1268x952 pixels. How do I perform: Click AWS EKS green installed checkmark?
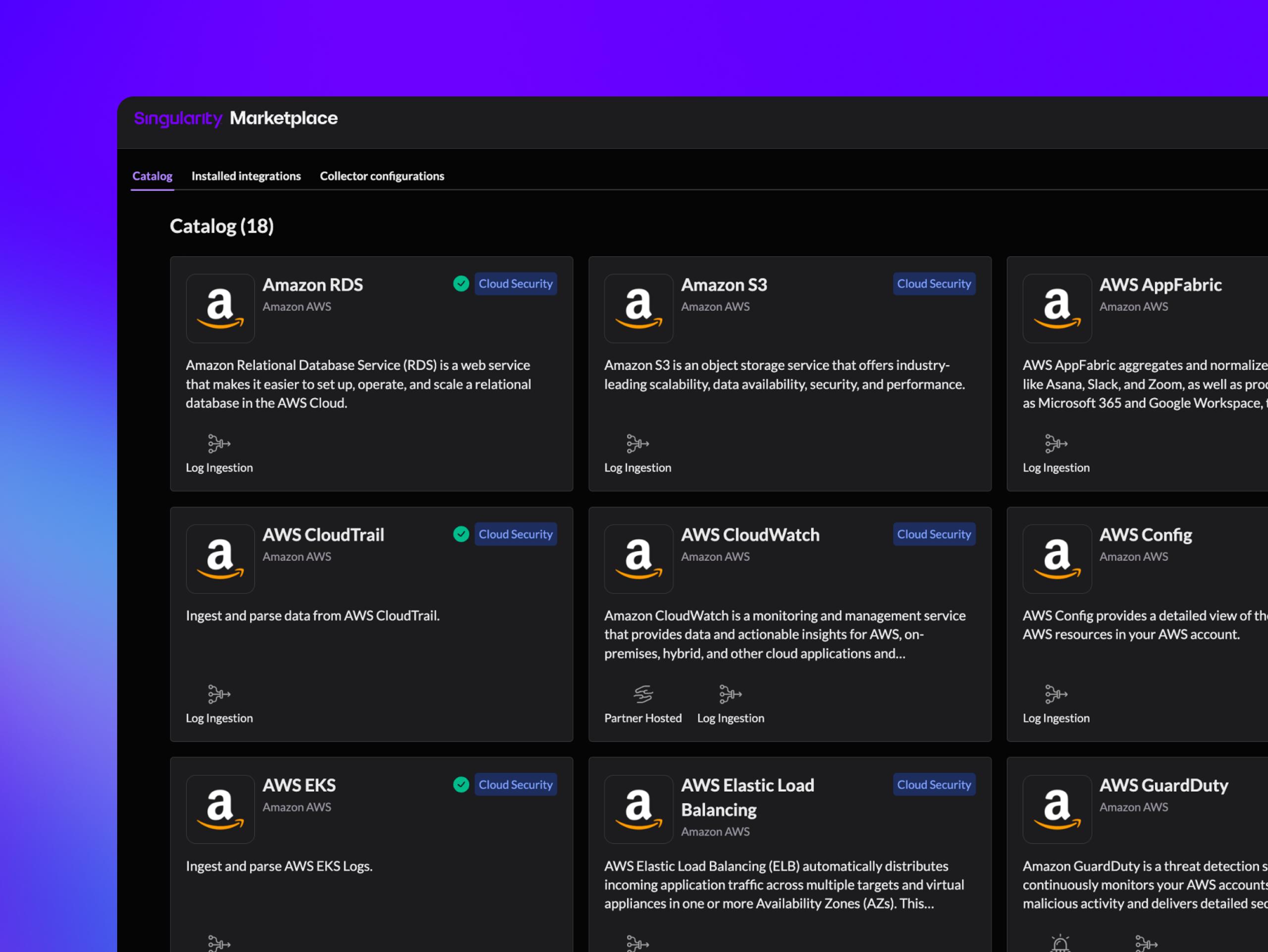point(461,785)
